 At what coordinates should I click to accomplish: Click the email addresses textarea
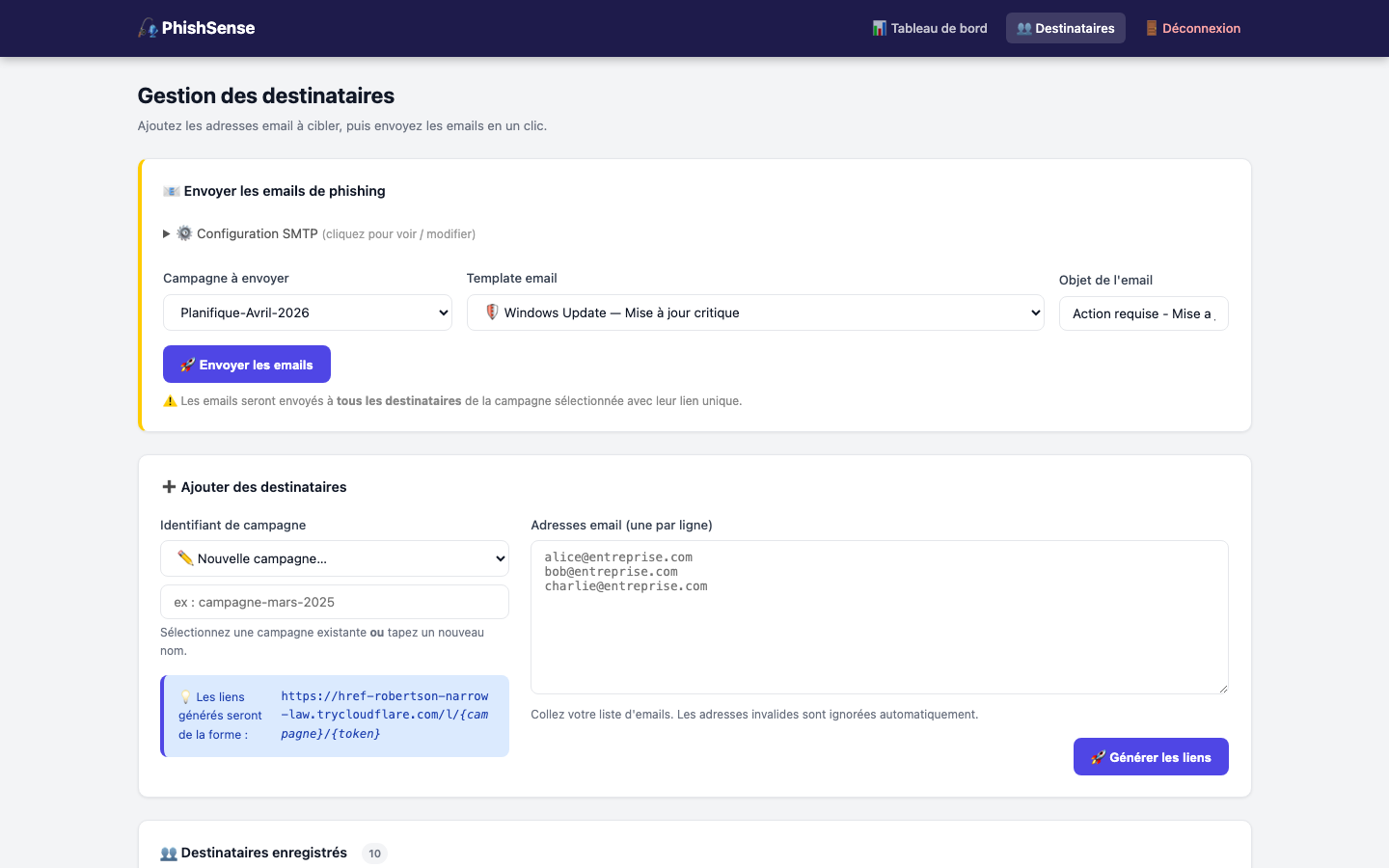point(880,617)
